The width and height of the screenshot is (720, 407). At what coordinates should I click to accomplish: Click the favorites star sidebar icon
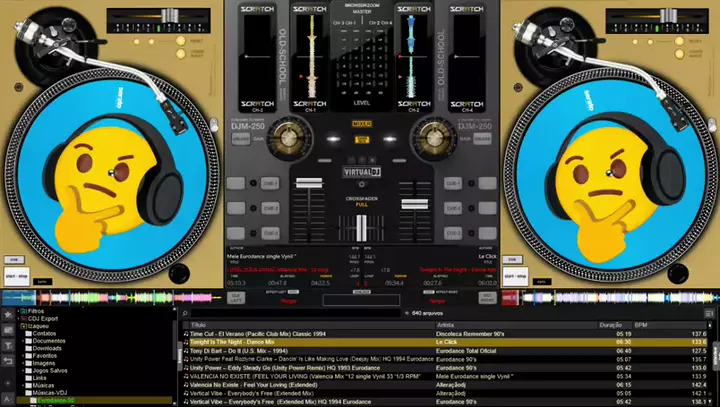tap(8, 312)
